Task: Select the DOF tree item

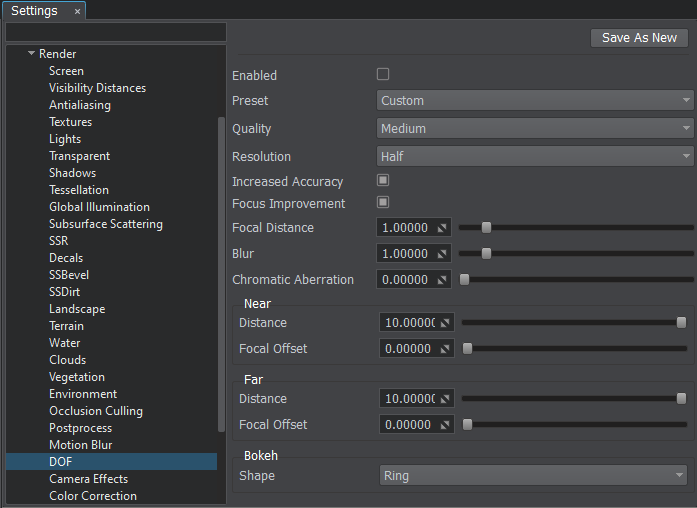Action: [112, 462]
